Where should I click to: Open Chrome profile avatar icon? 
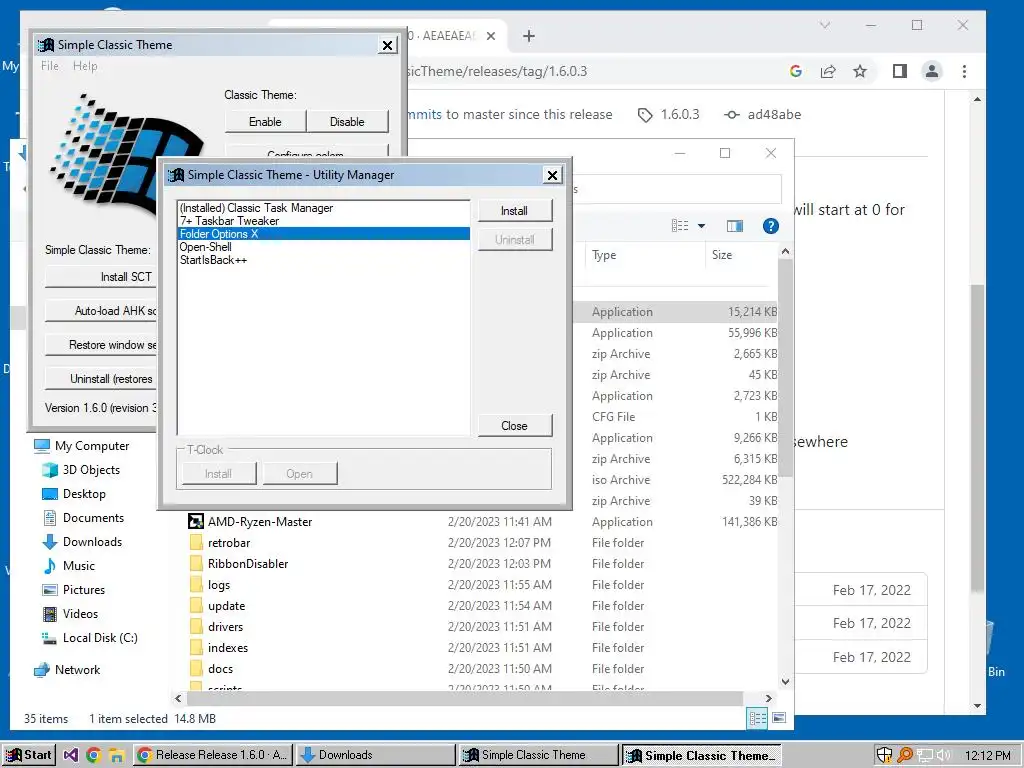pyautogui.click(x=932, y=71)
